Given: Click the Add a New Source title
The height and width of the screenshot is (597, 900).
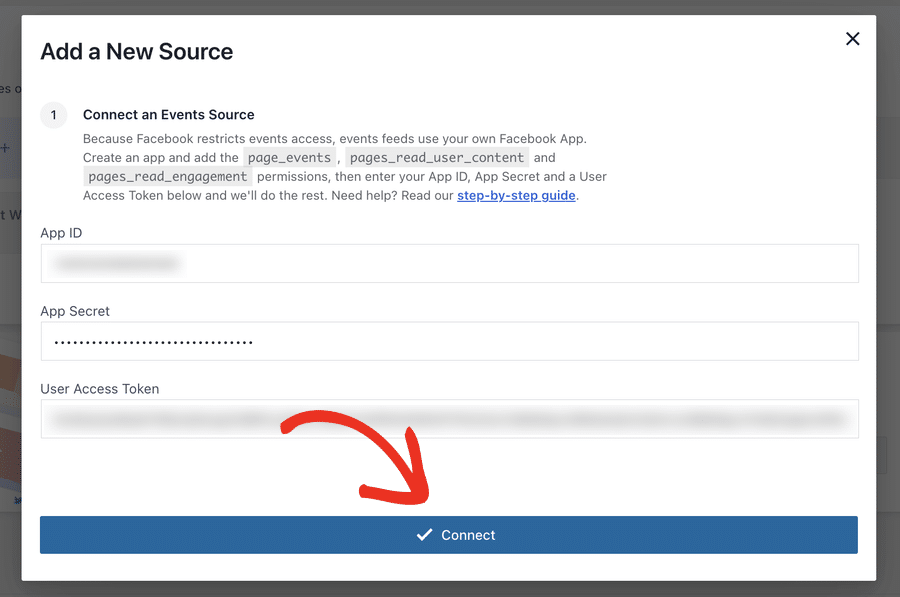Looking at the screenshot, I should (x=137, y=52).
